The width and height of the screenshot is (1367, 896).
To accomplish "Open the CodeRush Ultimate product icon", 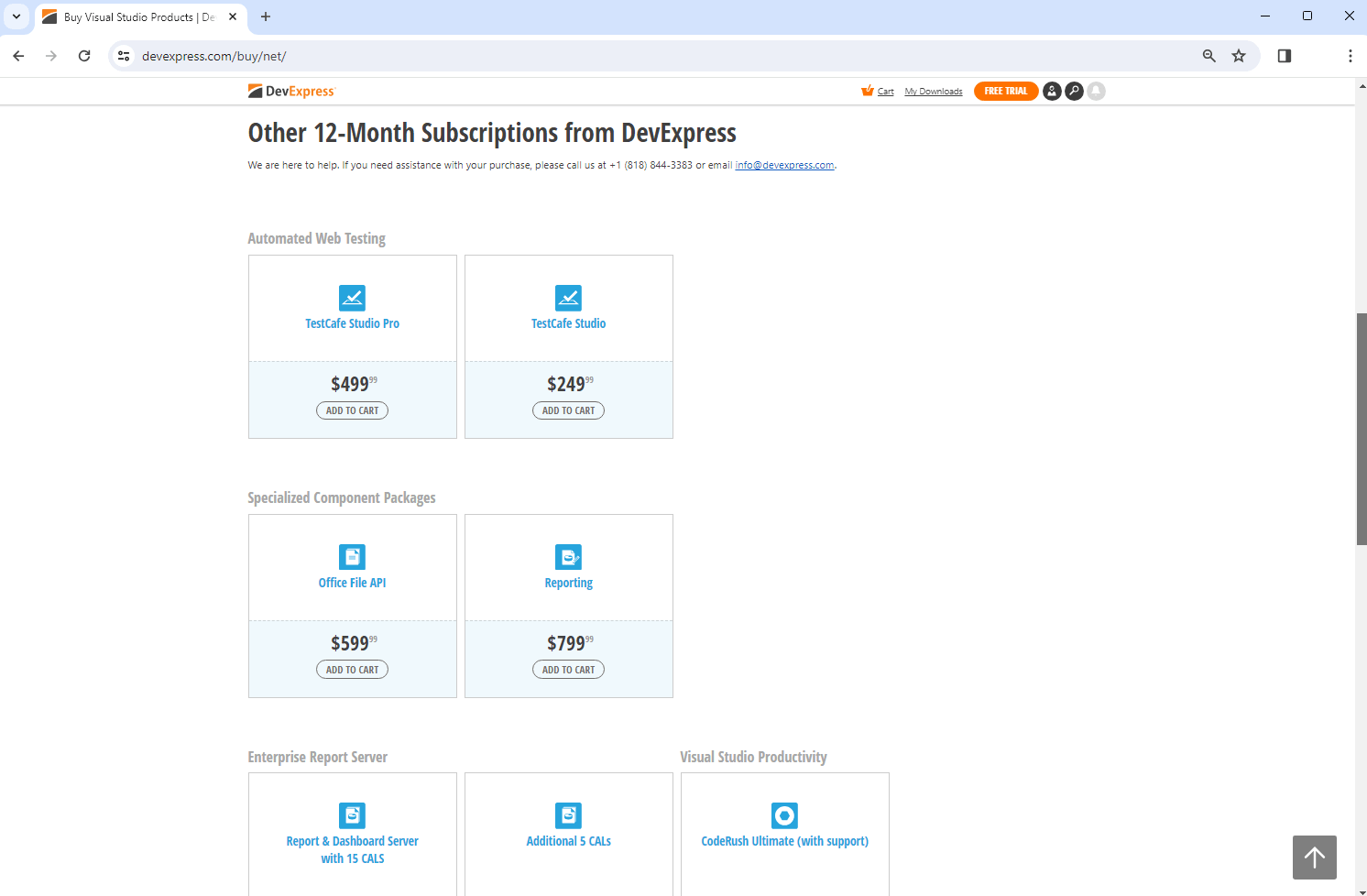I will point(784,815).
